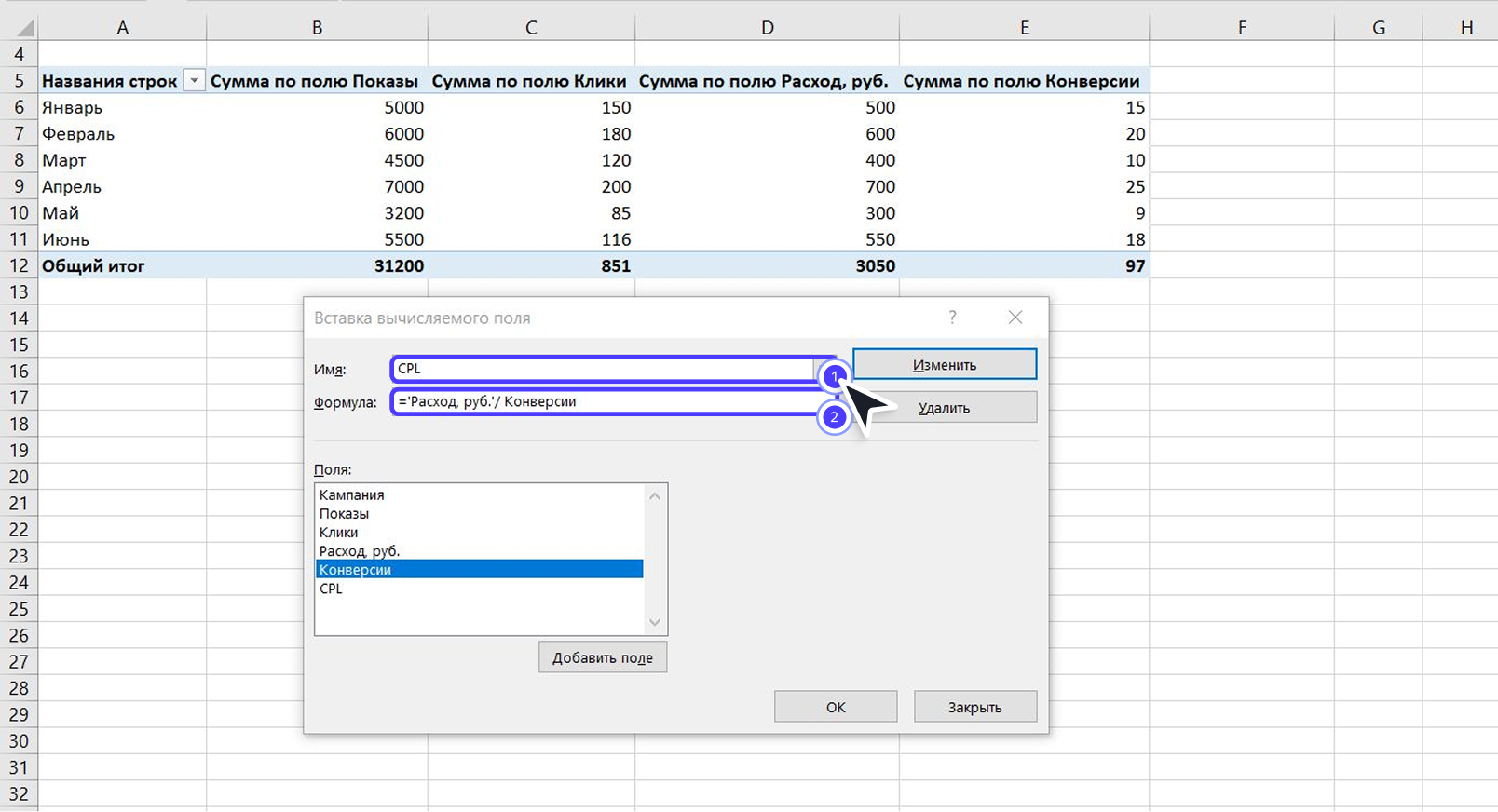Select Кампания in the fields list
Viewport: 1498px width, 812px height.
(480, 494)
